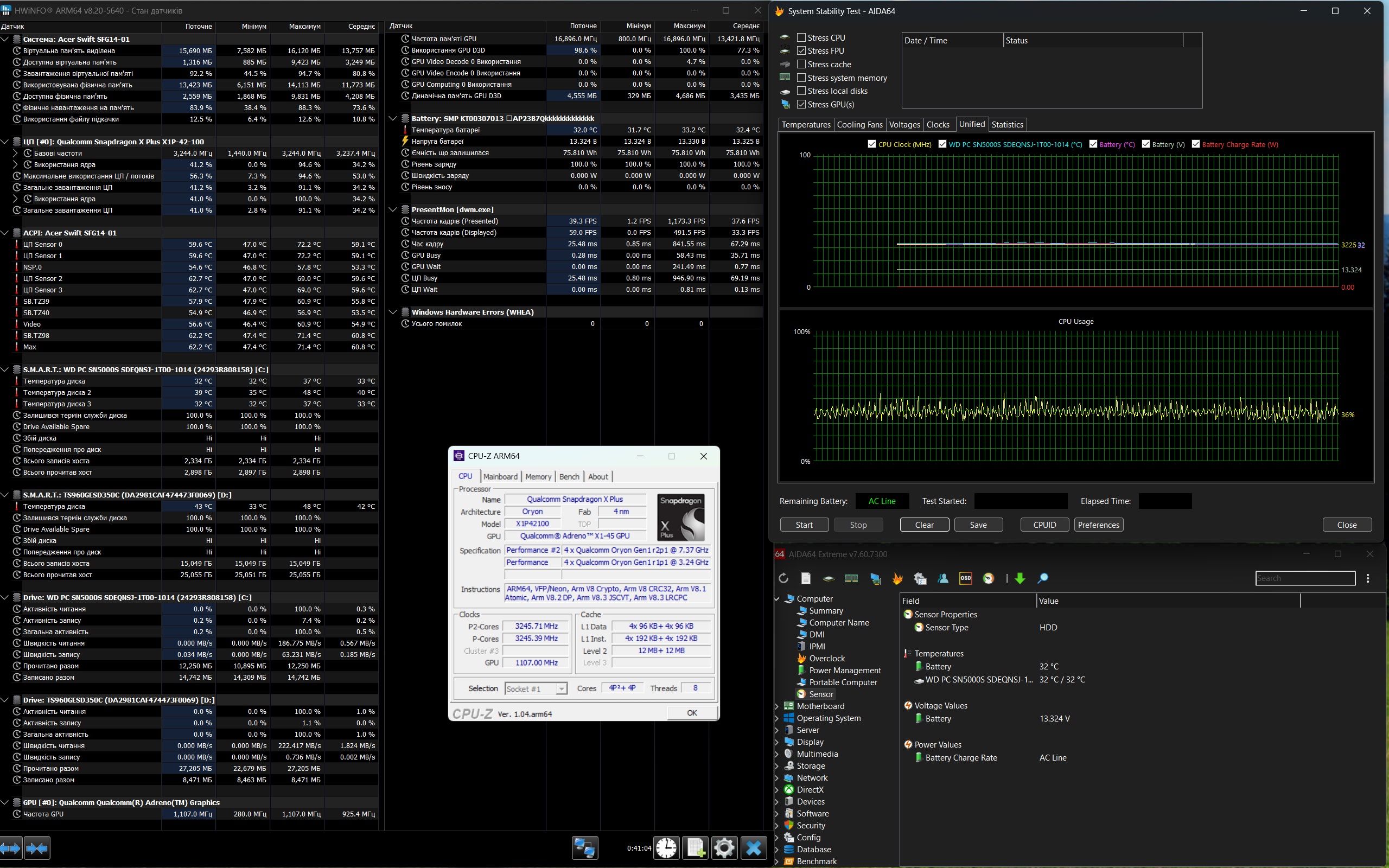
Task: Uncheck the Stress GPU(s) checkbox
Action: [x=801, y=105]
